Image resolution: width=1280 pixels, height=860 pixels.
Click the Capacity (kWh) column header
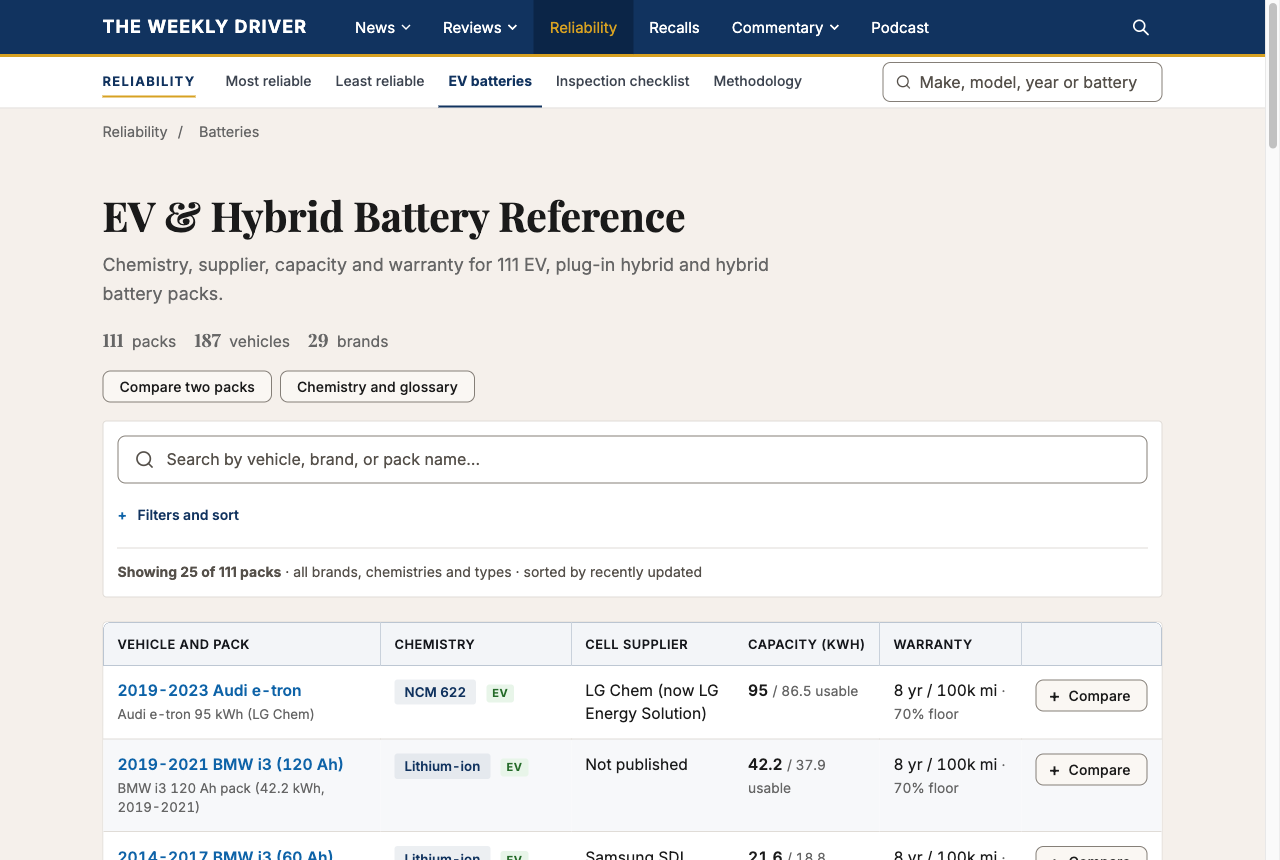tap(807, 645)
